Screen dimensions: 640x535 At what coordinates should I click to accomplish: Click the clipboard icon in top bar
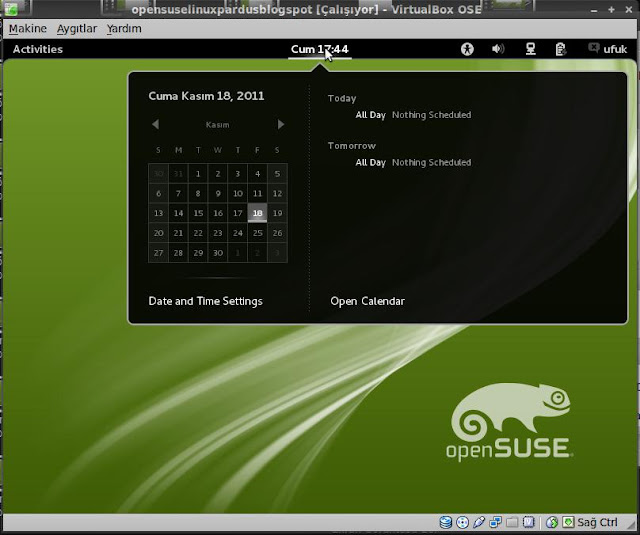coord(560,49)
